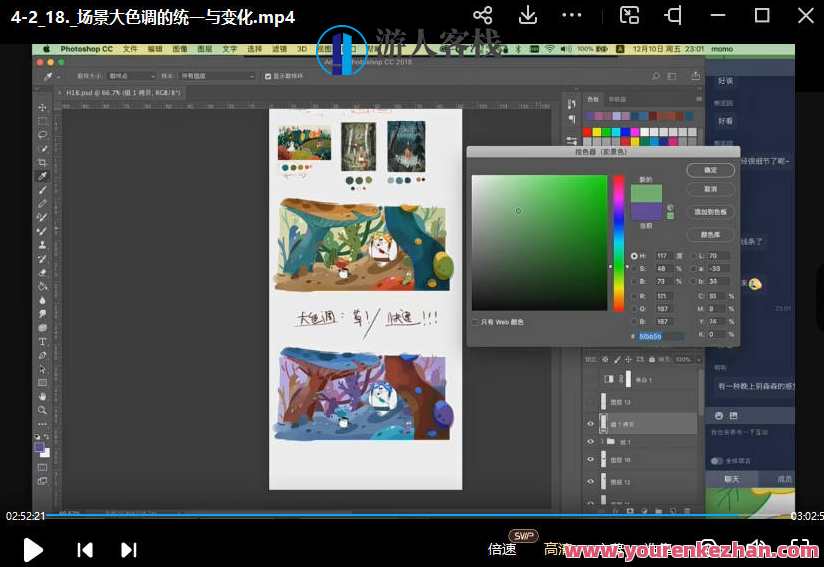This screenshot has height=567, width=824.
Task: Select the Type tool
Action: 43,342
